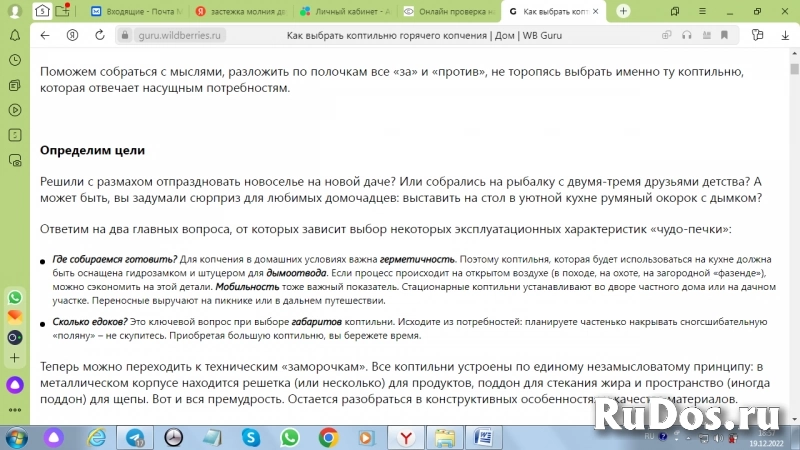Open Telegram from the taskbar
Image resolution: width=800 pixels, height=450 pixels.
[135, 438]
